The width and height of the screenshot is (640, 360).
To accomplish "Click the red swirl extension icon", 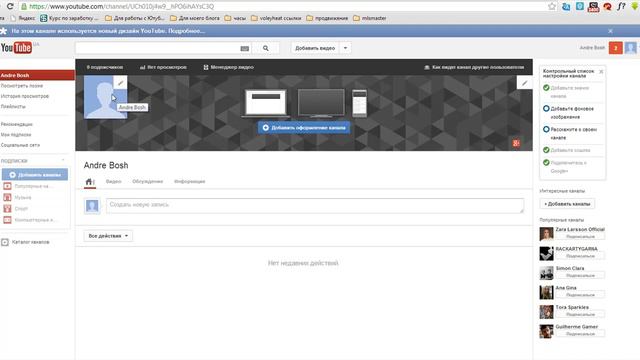I will [x=607, y=7].
